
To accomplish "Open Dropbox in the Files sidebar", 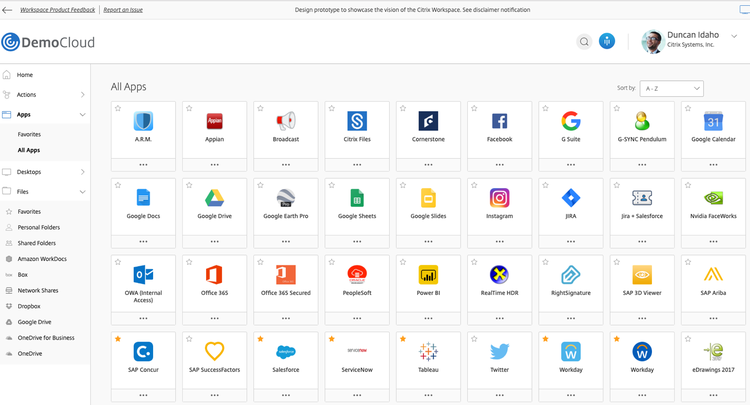I will pyautogui.click(x=29, y=306).
